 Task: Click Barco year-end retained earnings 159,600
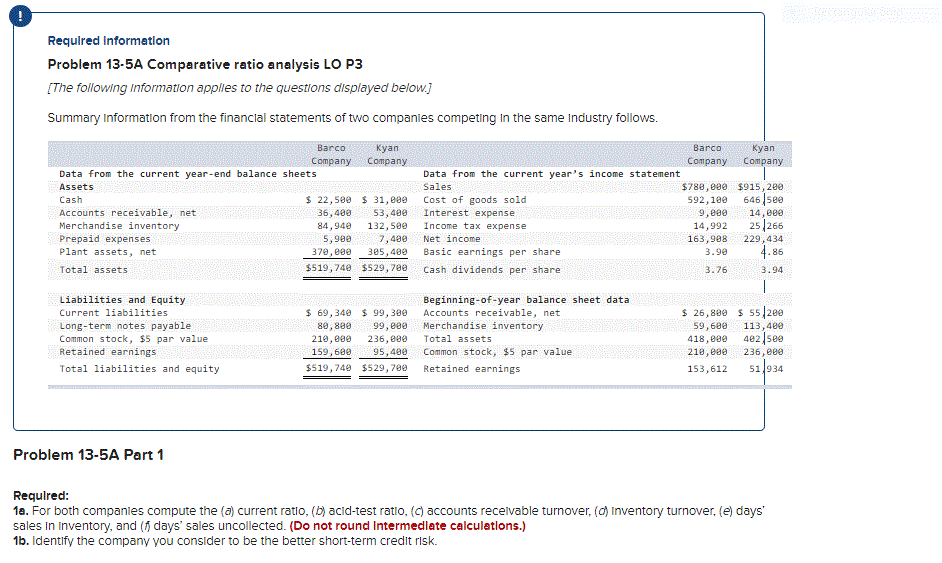331,351
